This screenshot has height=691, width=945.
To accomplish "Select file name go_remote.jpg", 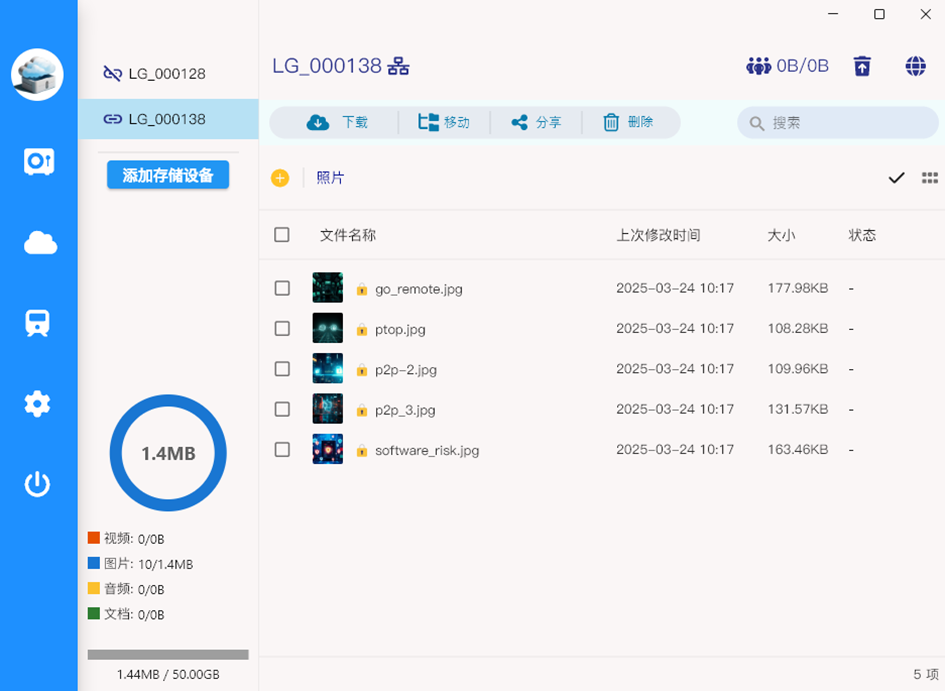I will [419, 289].
